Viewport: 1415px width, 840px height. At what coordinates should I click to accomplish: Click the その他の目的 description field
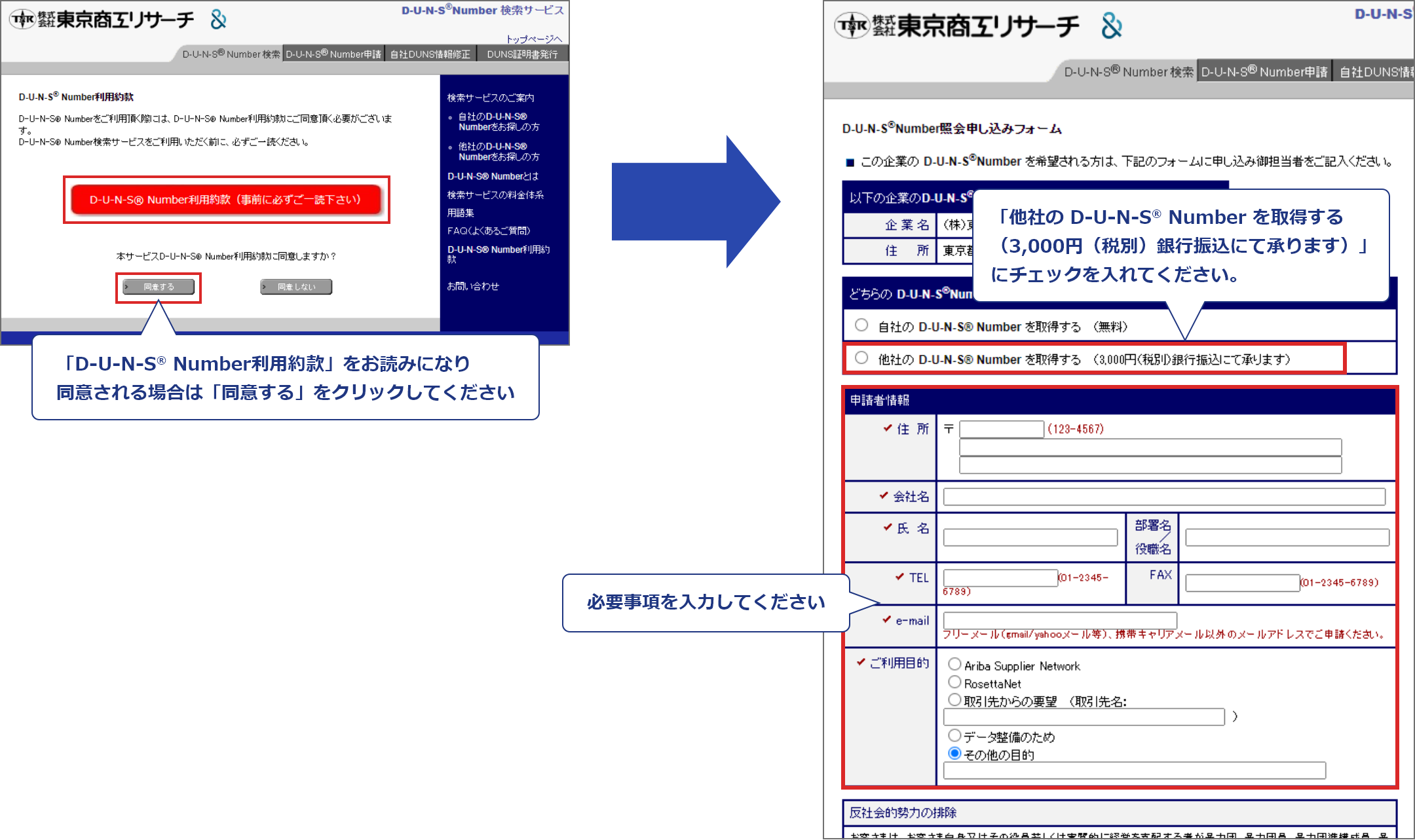click(1135, 771)
